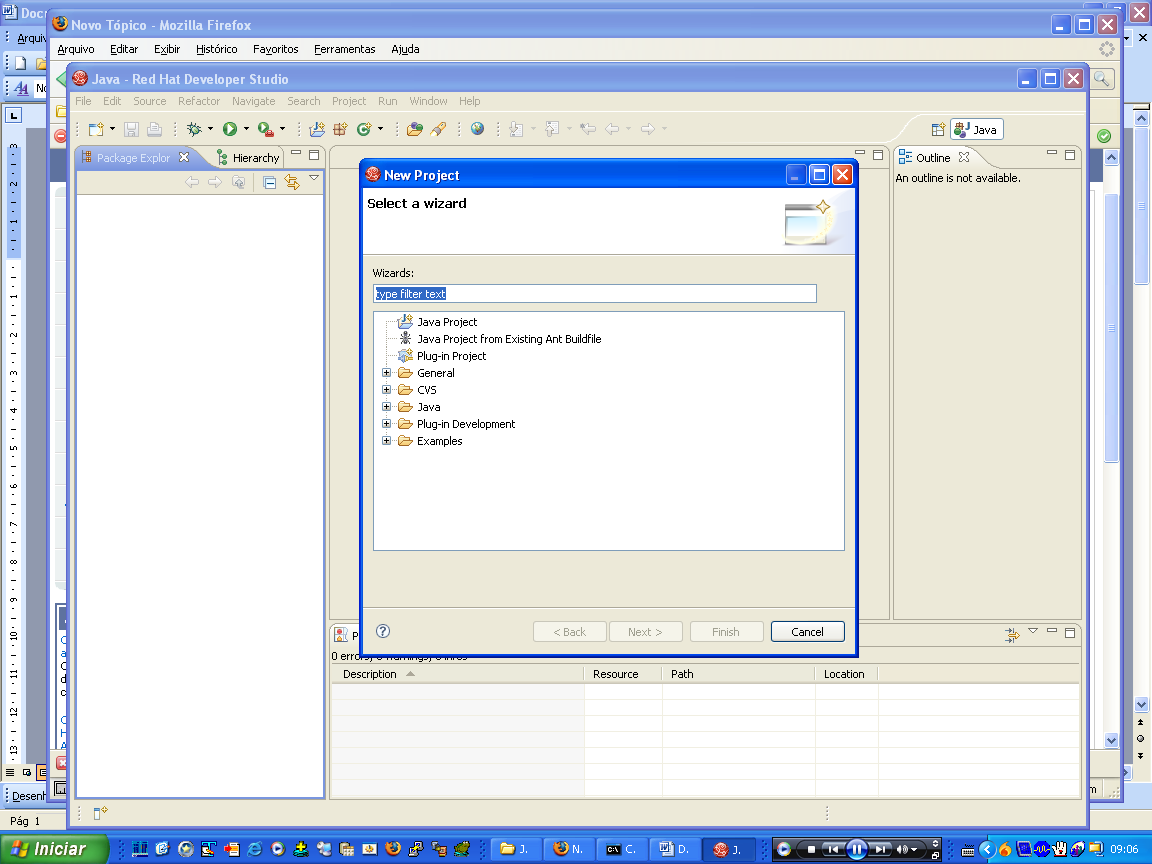Switch to the Hierarchy tab
1152x864 pixels.
[x=248, y=158]
